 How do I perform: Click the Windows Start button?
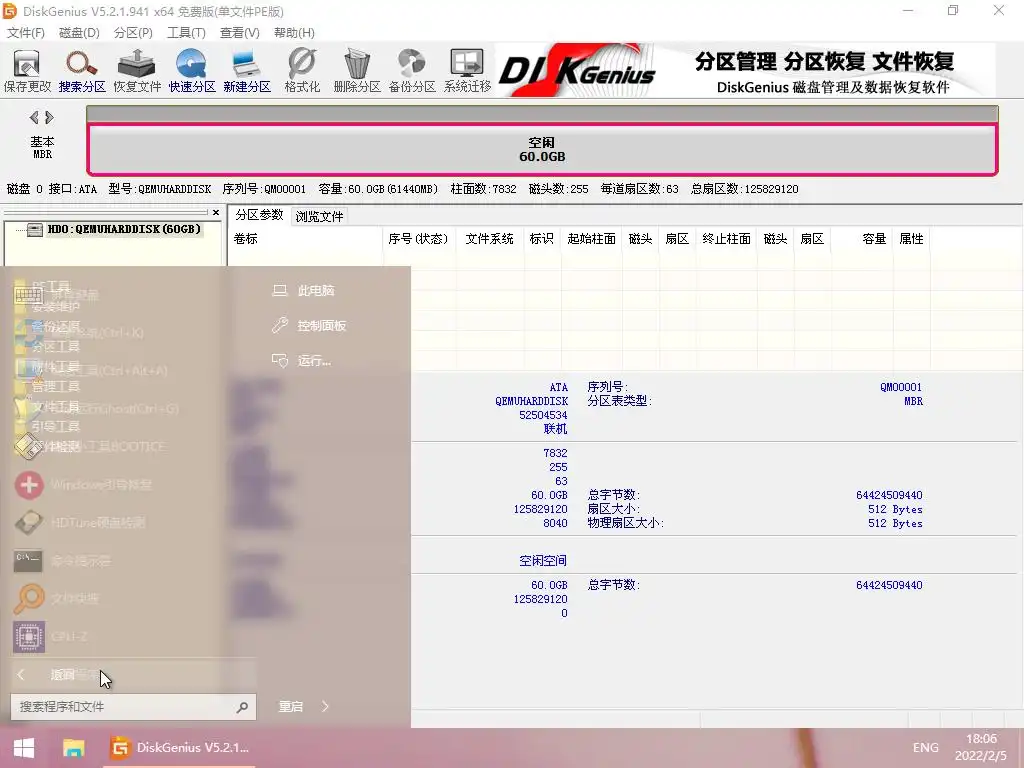tap(24, 748)
